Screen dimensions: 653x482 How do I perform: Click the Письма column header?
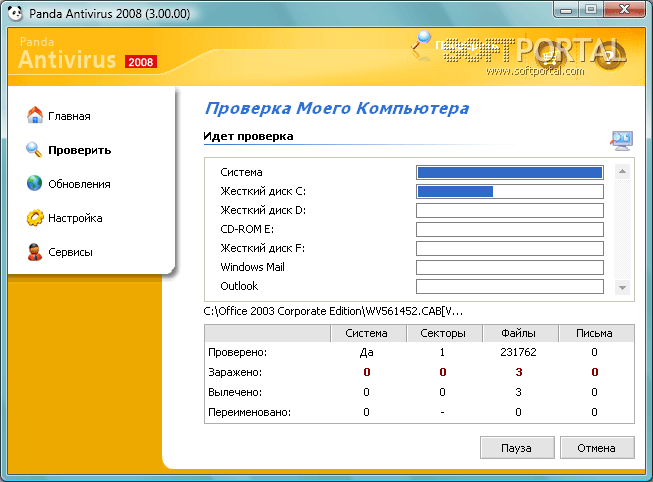[596, 333]
